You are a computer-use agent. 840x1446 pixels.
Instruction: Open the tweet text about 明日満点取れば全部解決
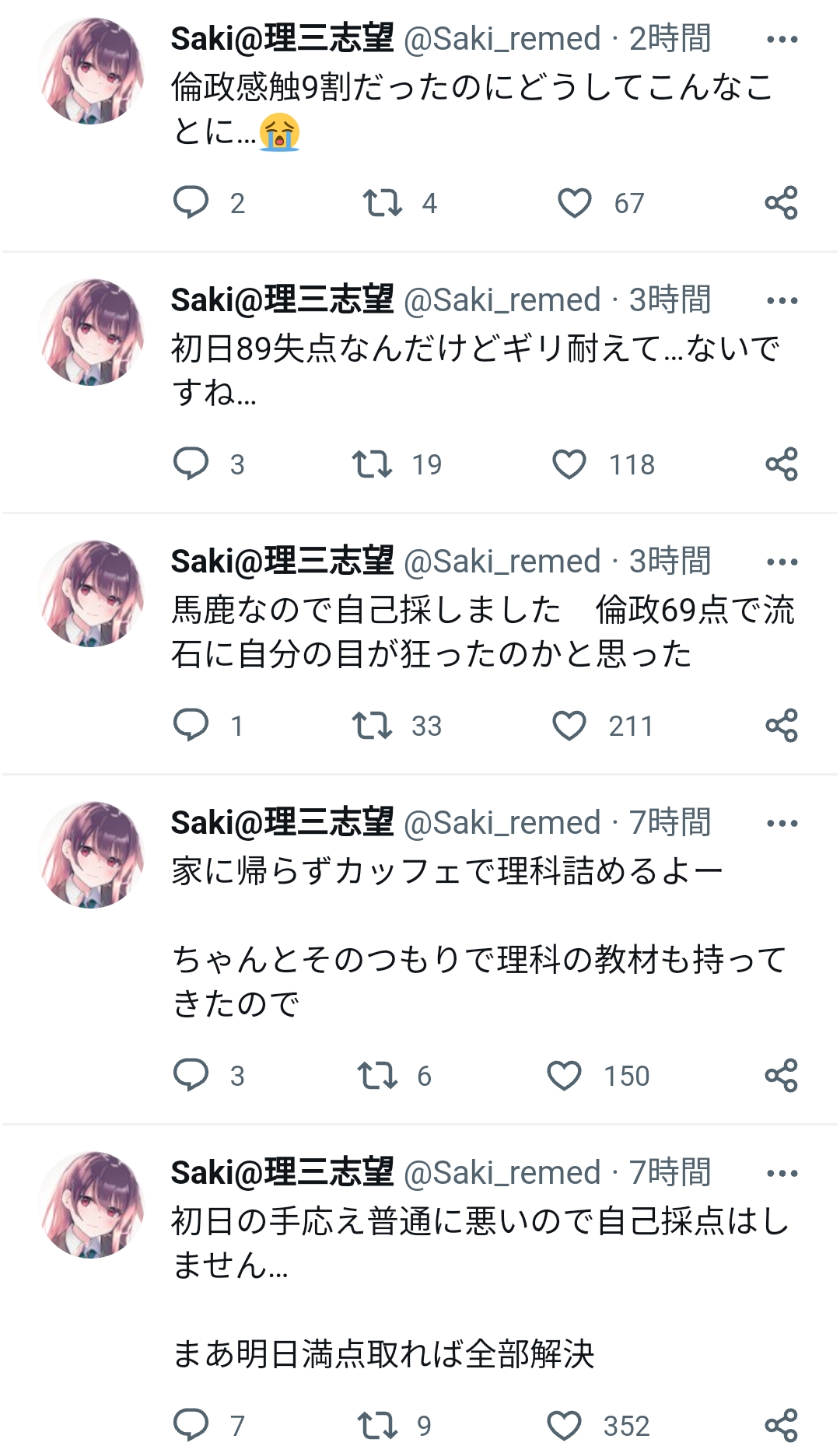pyautogui.click(x=383, y=1354)
